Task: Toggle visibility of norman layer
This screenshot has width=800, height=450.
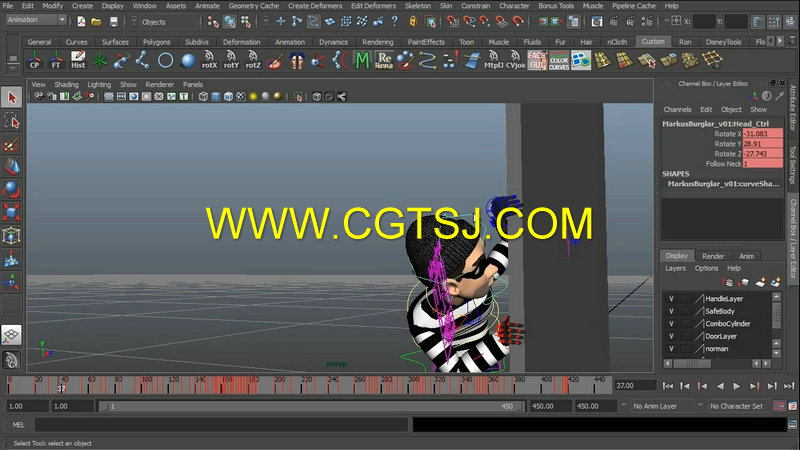Action: click(x=671, y=349)
